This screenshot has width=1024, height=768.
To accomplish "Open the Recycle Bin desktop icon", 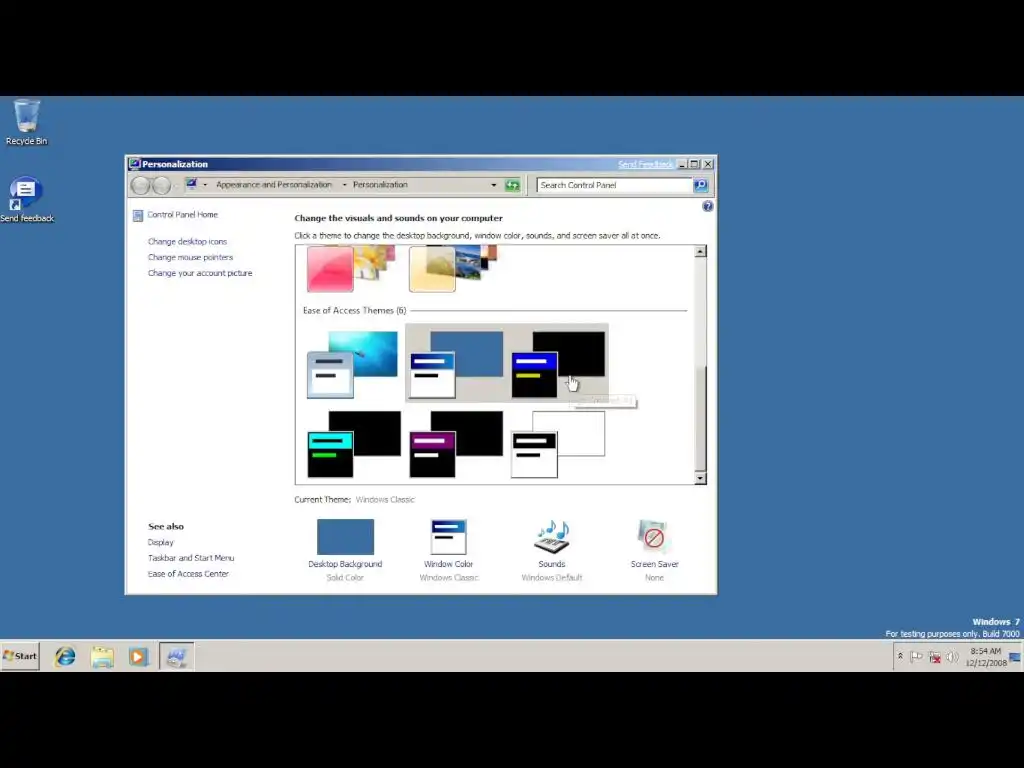I will coord(26,122).
